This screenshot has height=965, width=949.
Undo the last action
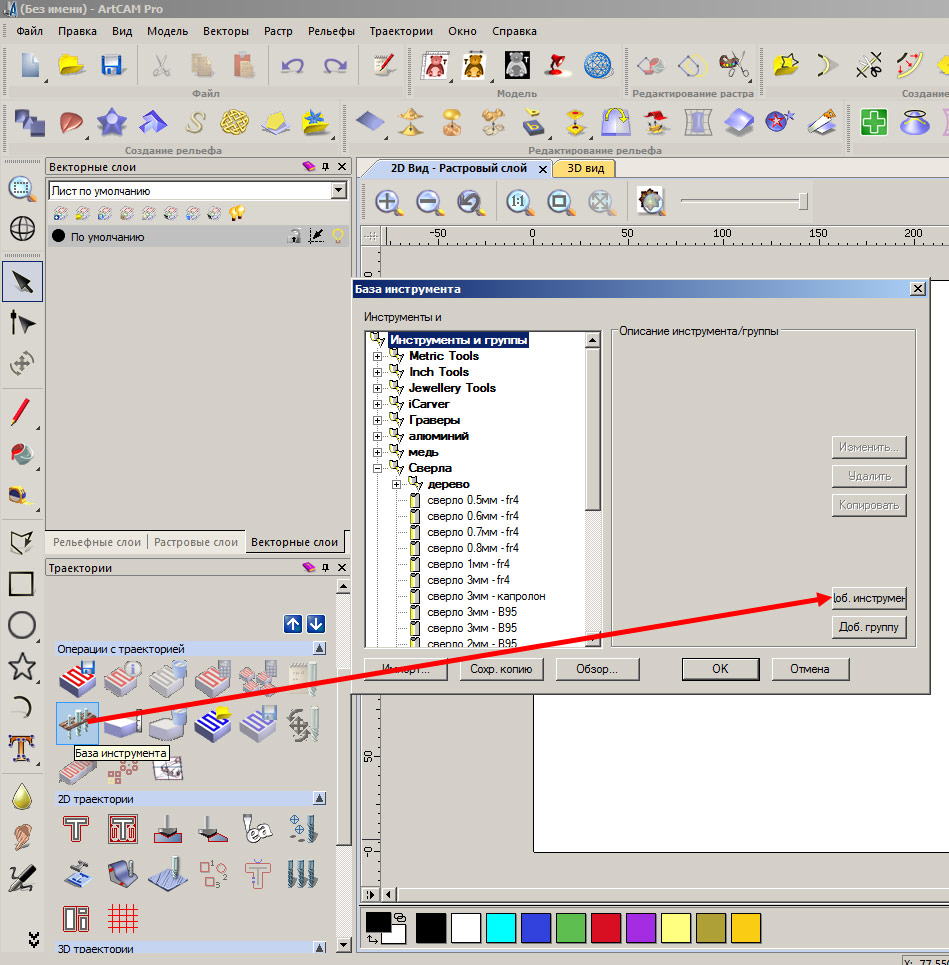click(292, 65)
